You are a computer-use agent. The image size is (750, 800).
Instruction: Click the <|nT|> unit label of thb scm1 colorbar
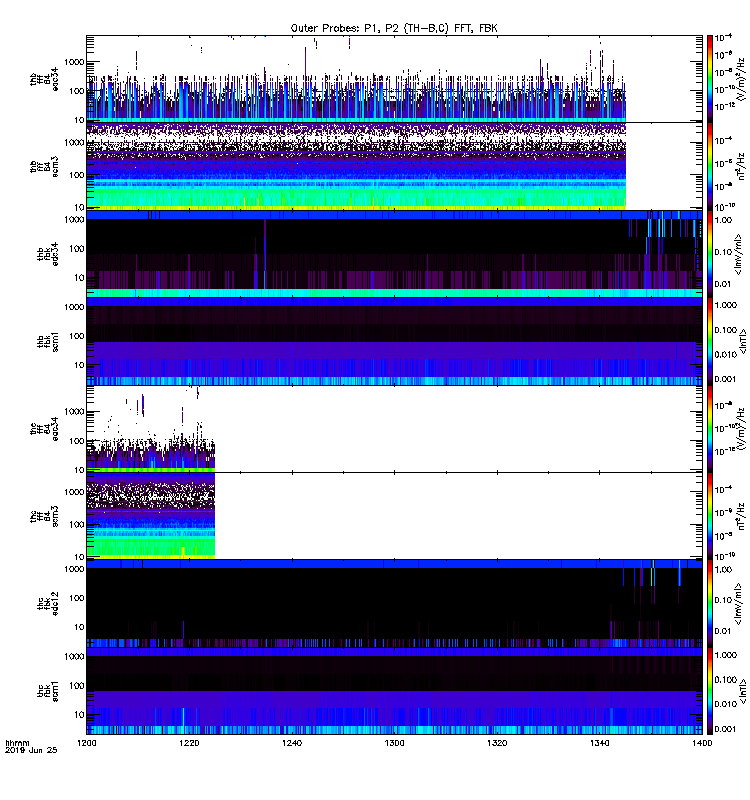(743, 342)
